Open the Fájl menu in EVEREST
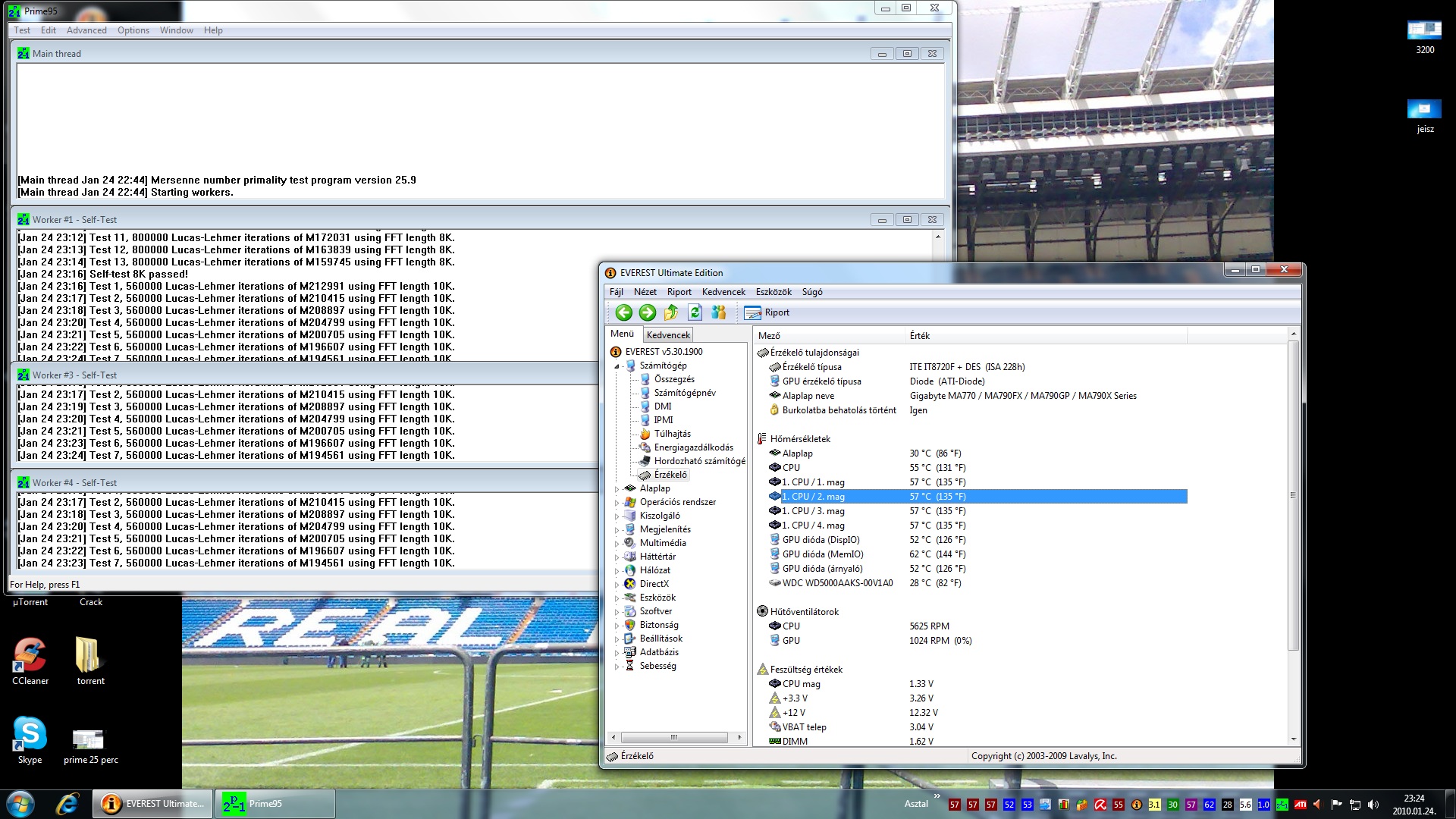Viewport: 1456px width, 819px height. 617,292
